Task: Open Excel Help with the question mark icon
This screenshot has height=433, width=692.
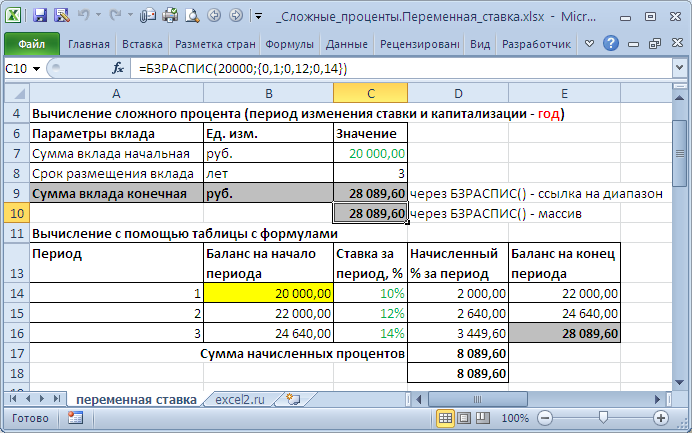Action: point(611,43)
